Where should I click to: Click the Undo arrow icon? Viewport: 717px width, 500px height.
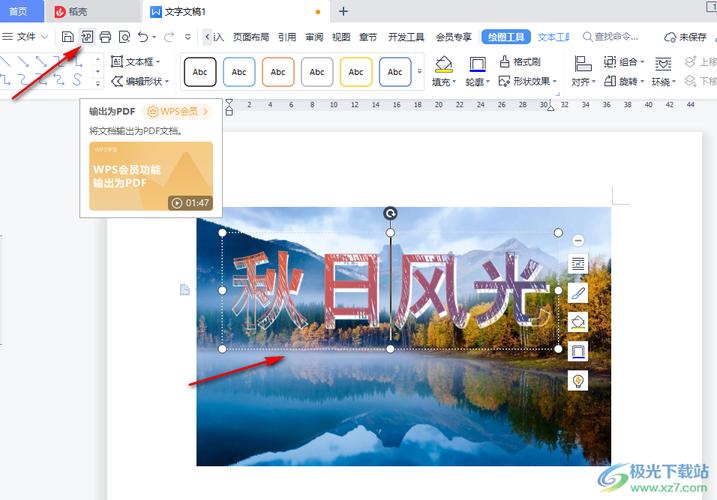pos(143,37)
